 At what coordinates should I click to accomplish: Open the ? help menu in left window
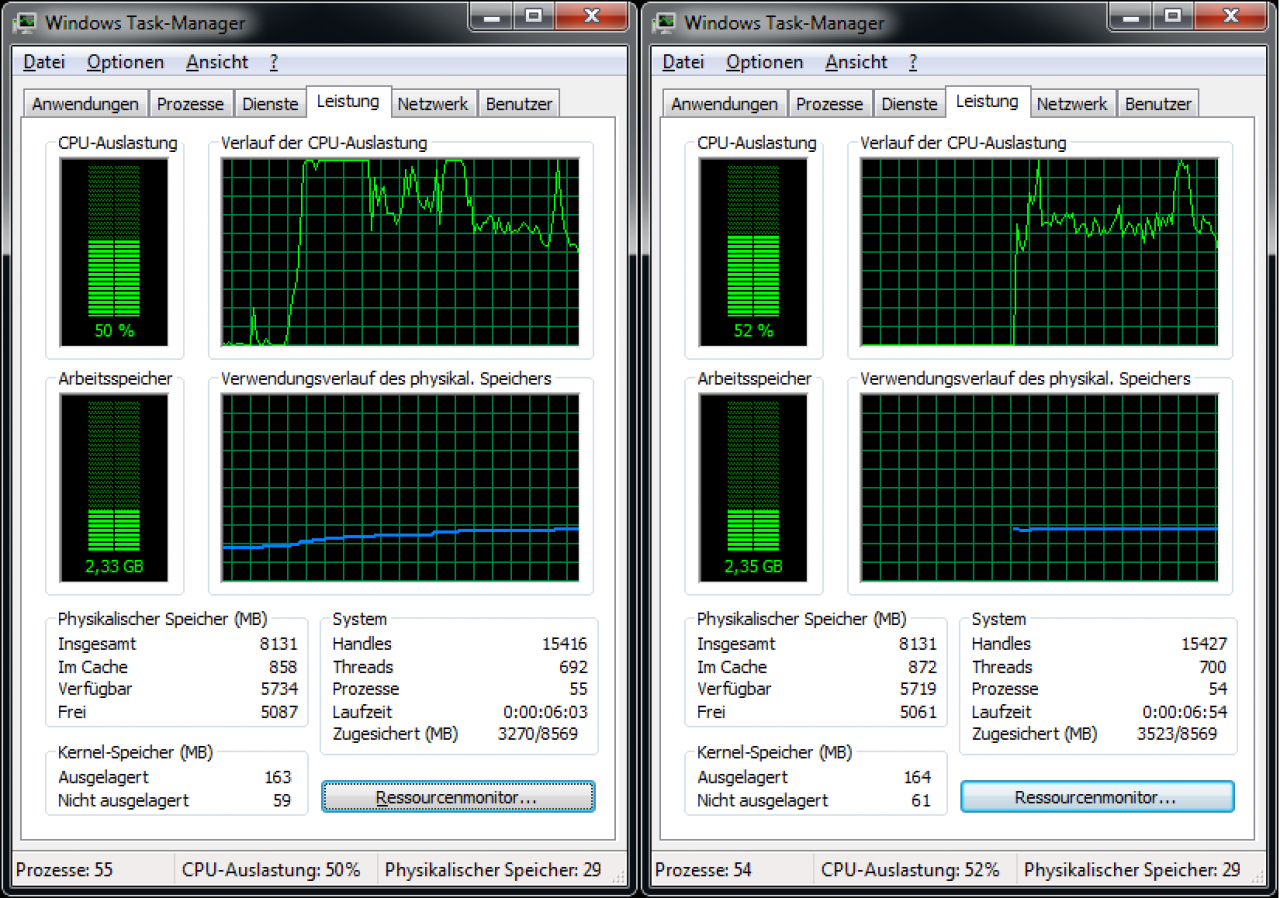pyautogui.click(x=274, y=62)
